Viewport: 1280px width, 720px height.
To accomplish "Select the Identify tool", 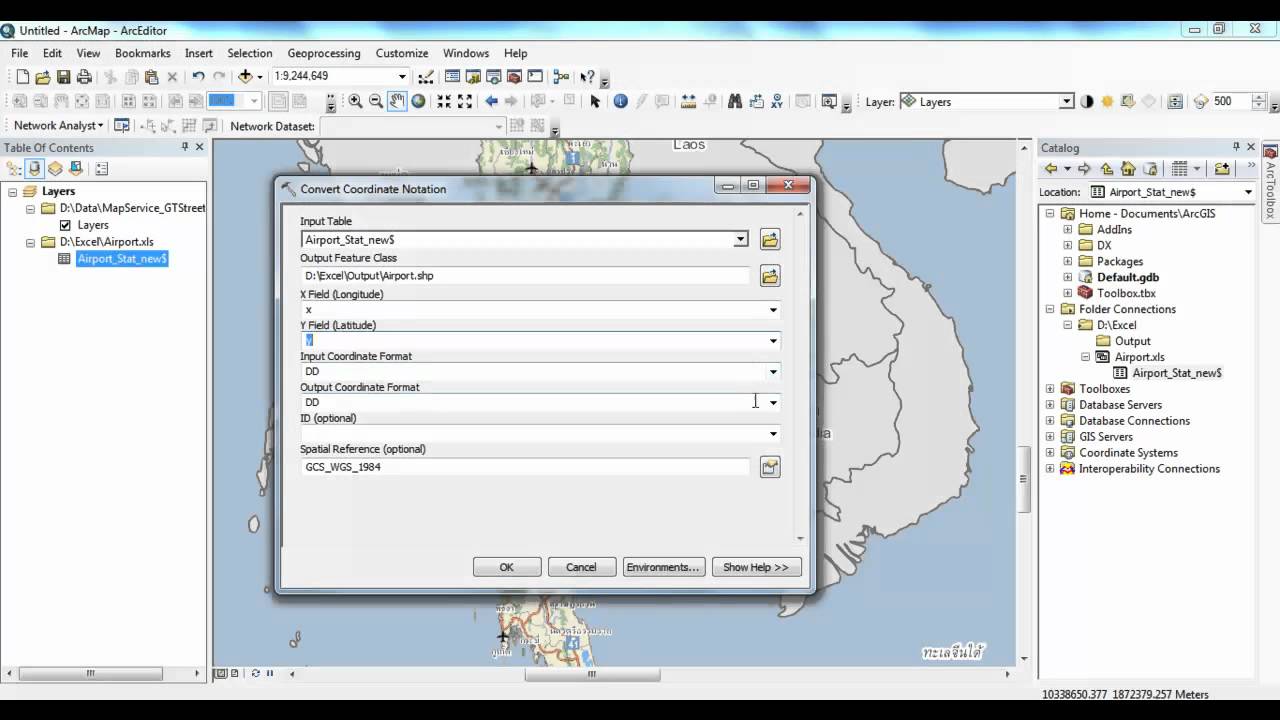I will pyautogui.click(x=620, y=101).
